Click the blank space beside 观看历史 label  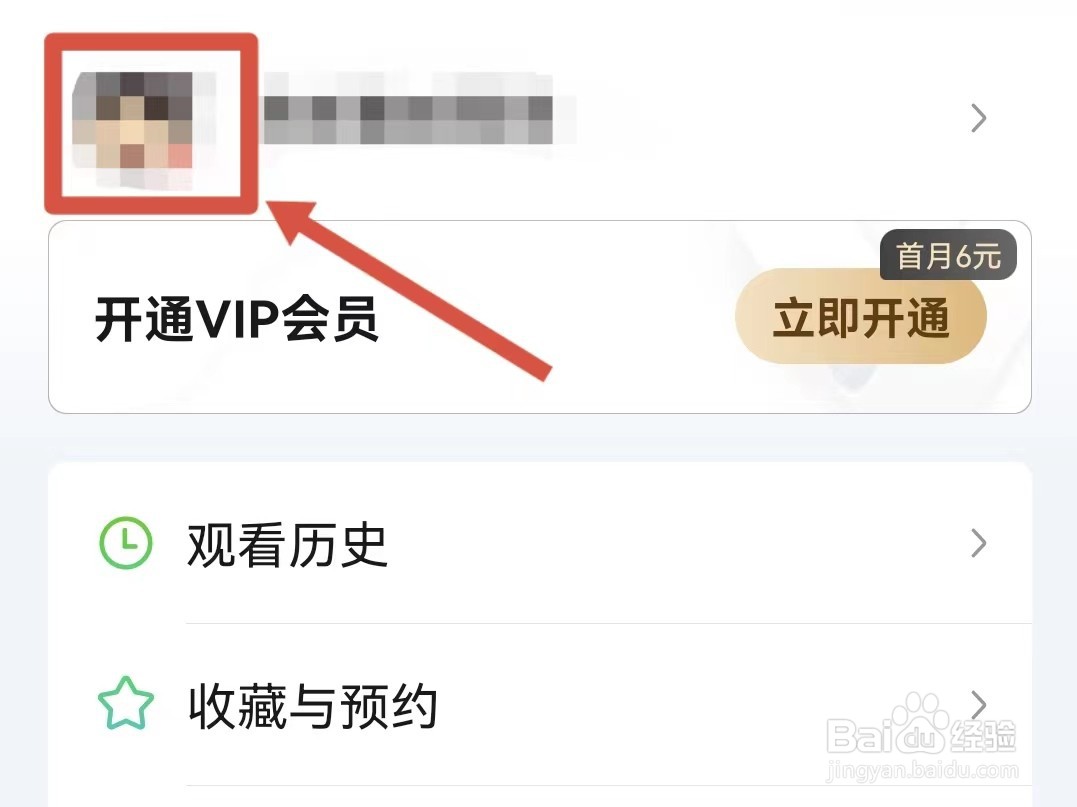pos(673,544)
